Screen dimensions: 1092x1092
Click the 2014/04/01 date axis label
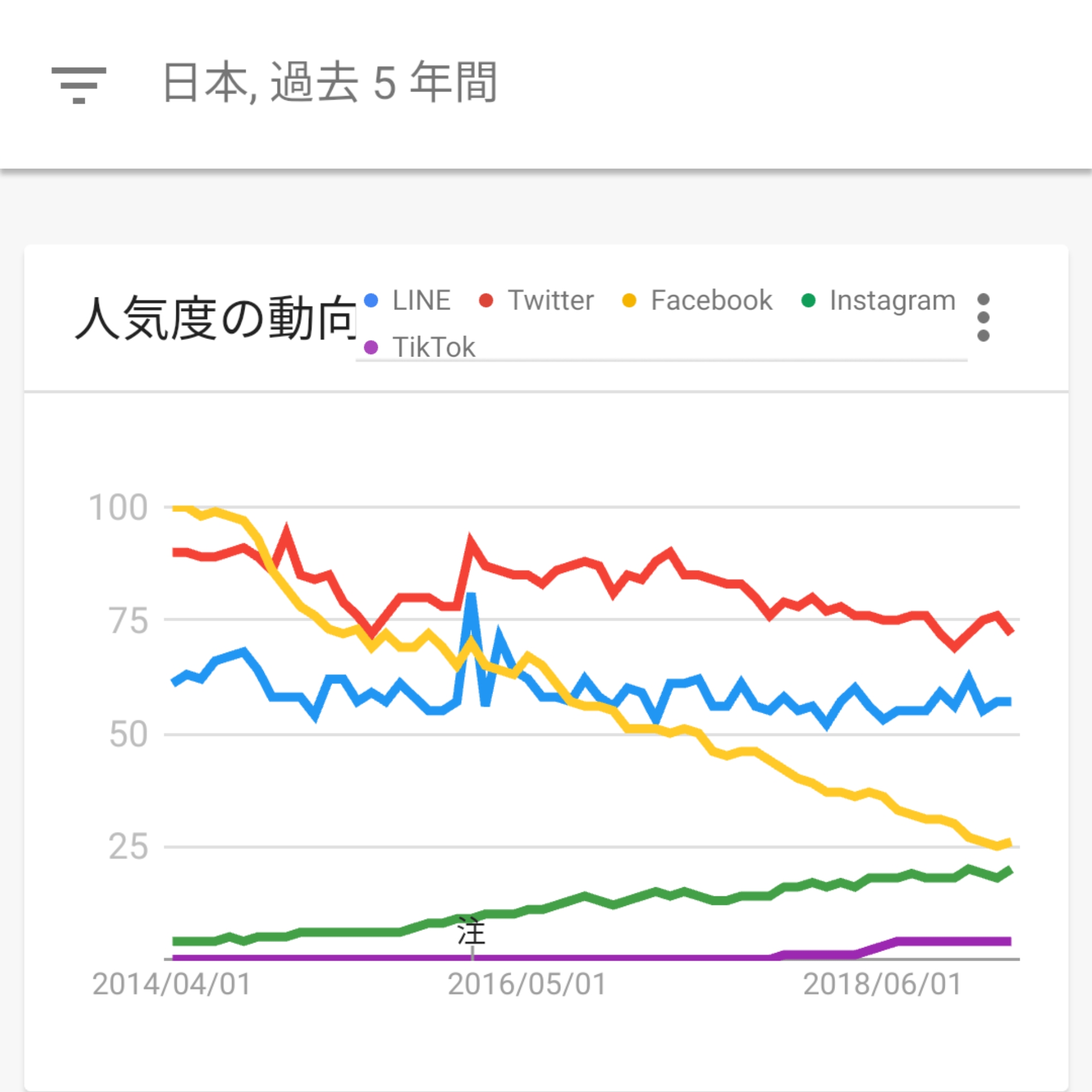pyautogui.click(x=172, y=985)
